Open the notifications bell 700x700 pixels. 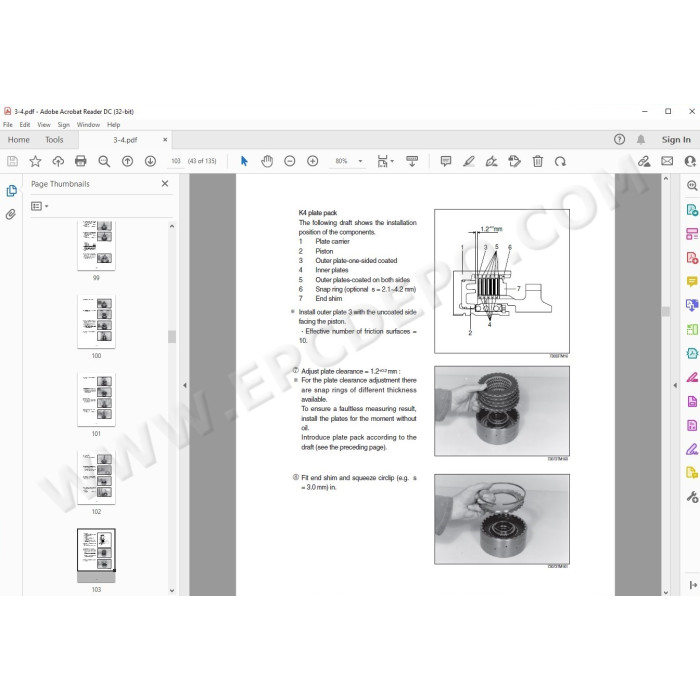point(641,140)
